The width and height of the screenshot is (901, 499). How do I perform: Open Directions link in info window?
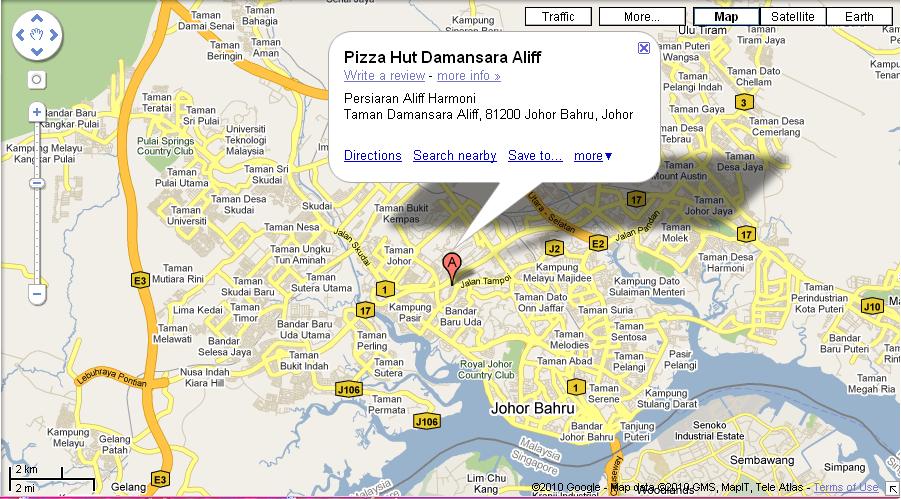pyautogui.click(x=372, y=156)
